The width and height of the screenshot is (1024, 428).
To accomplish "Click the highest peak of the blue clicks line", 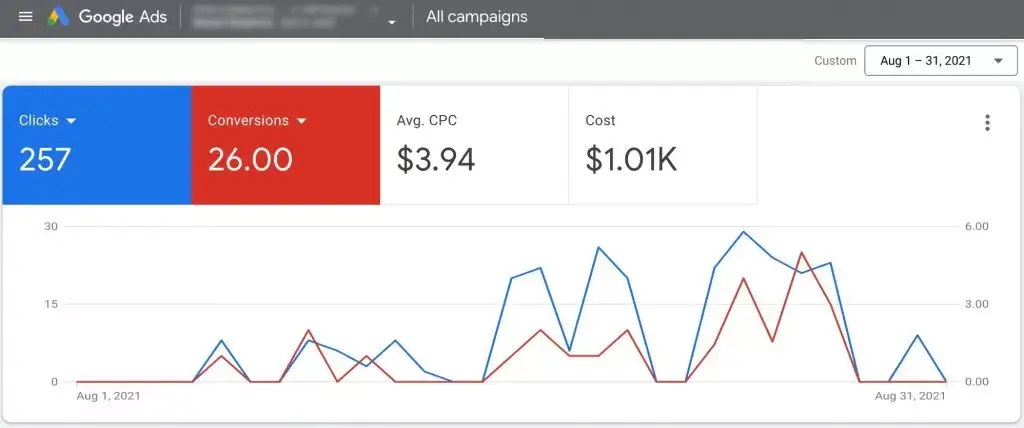I will (743, 231).
